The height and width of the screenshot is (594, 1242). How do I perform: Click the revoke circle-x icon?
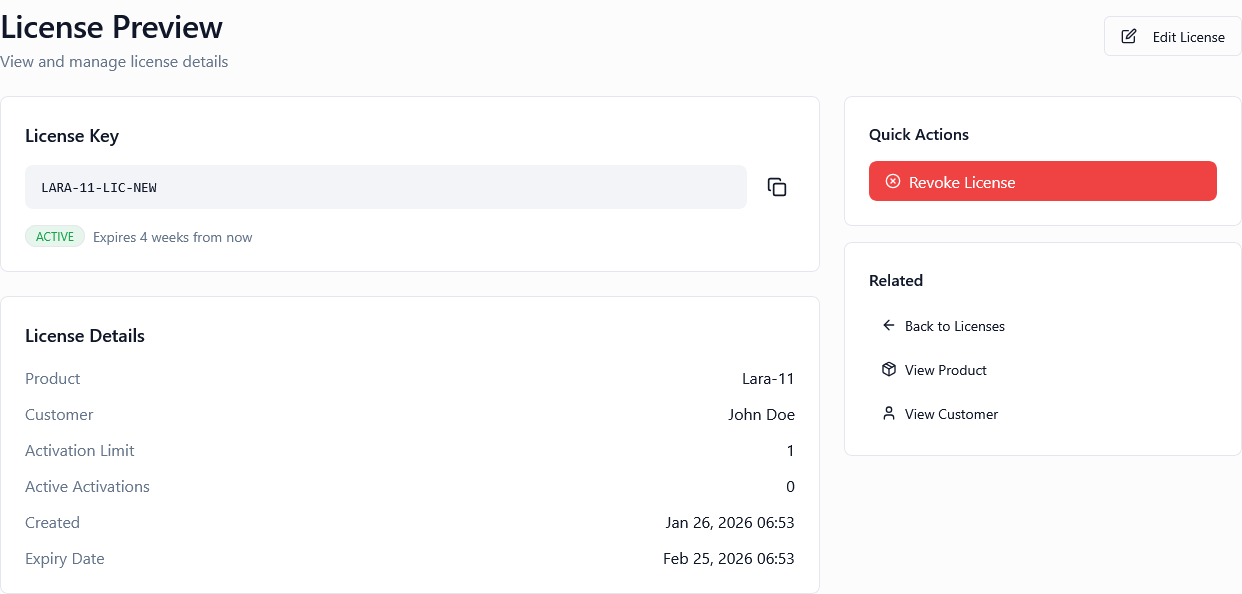click(x=893, y=181)
